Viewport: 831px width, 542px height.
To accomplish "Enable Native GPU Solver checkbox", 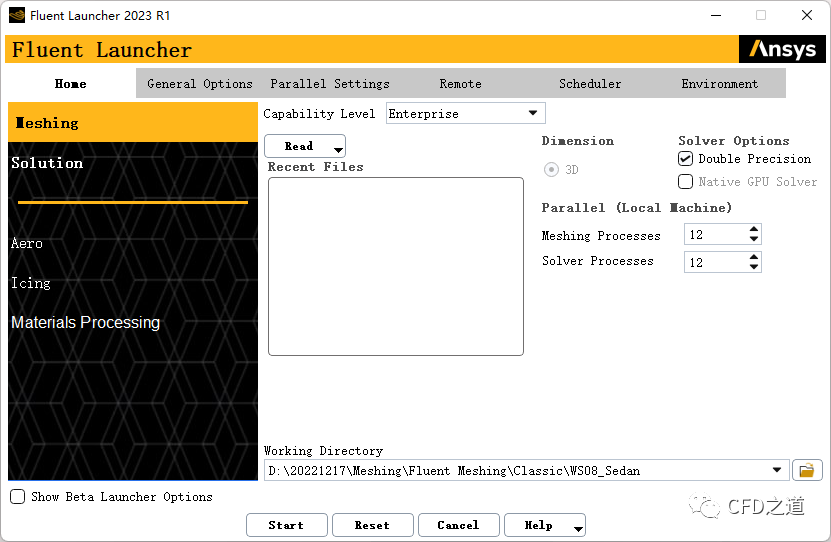I will coord(685,182).
